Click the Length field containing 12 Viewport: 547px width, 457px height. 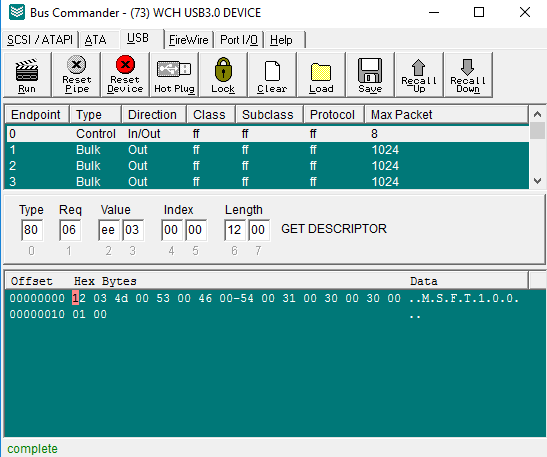pyautogui.click(x=235, y=230)
